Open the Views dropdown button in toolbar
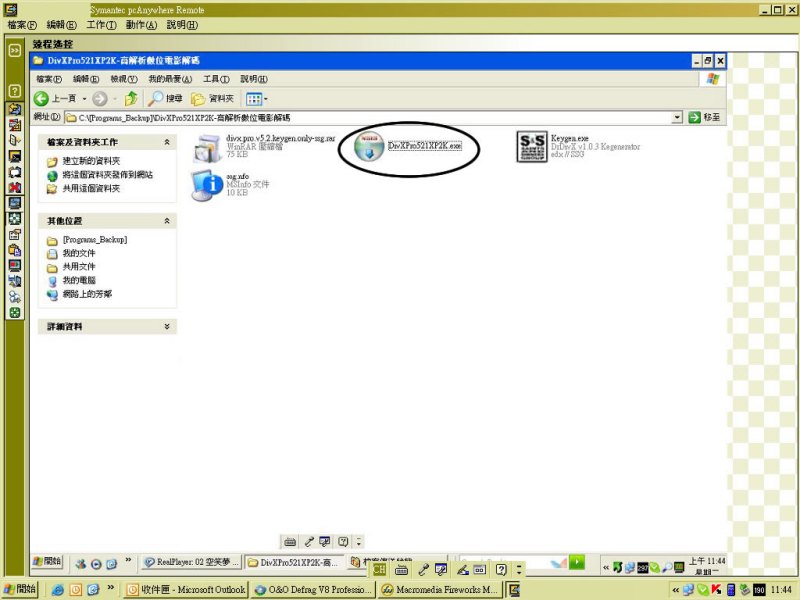800x600 pixels. tap(257, 98)
